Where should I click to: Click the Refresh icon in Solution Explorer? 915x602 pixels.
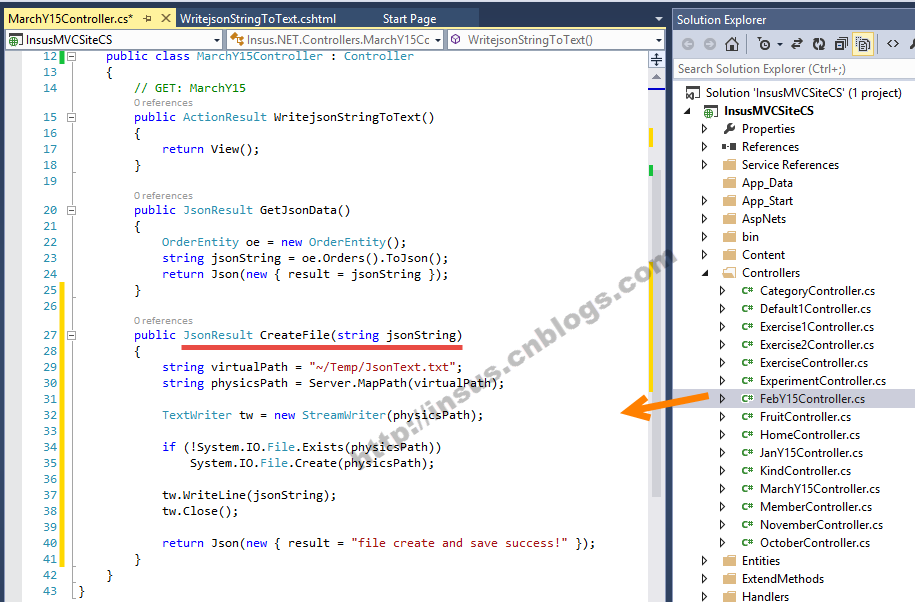(819, 44)
